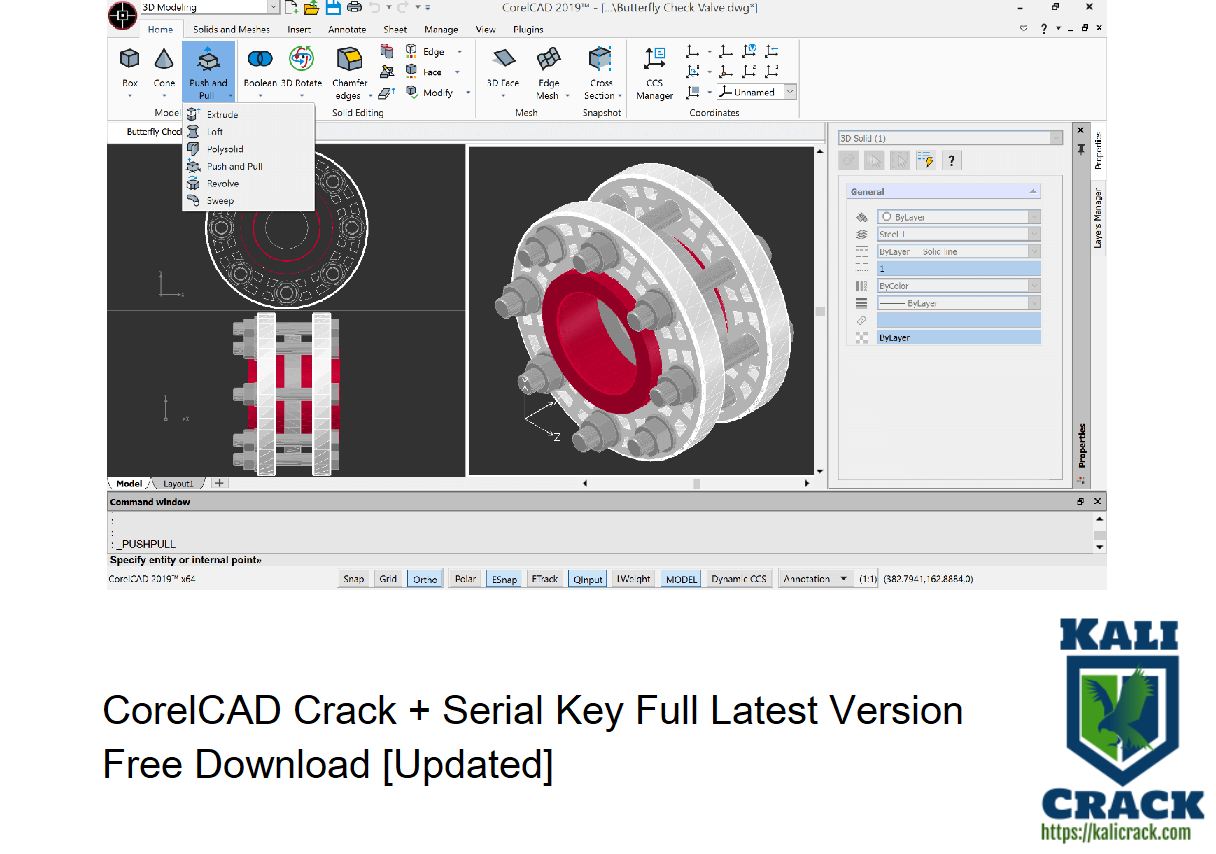Screen dimensions: 1216x854
Task: Open the ByLayer line color dropdown
Action: [959, 216]
